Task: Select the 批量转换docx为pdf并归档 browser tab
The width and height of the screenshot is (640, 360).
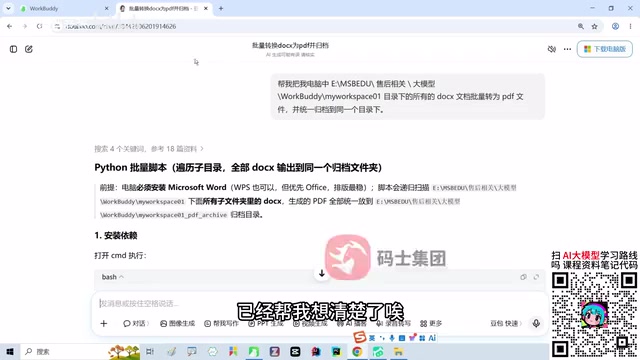Action: pos(162,8)
